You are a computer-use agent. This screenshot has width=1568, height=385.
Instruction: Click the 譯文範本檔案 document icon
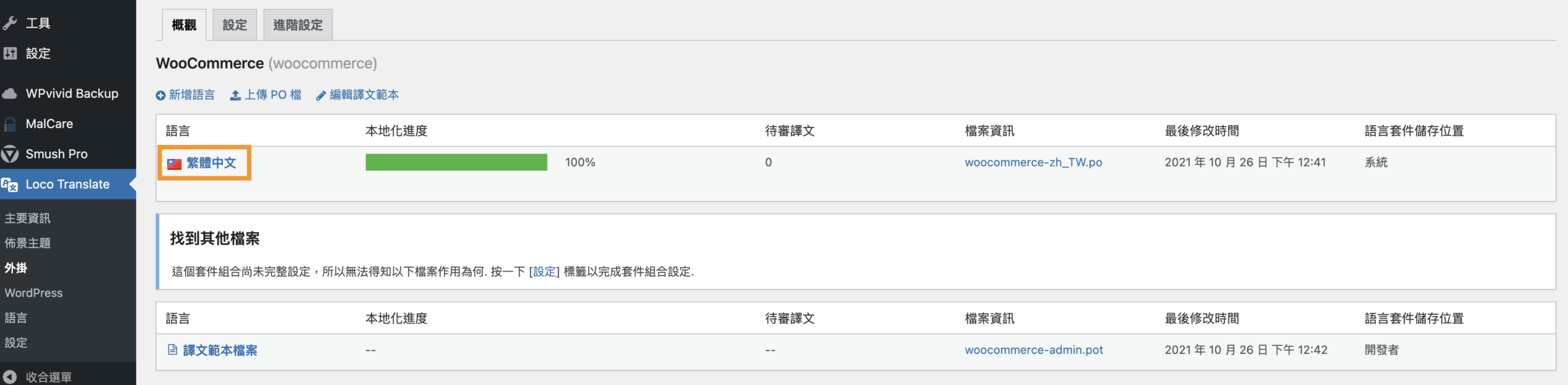pyautogui.click(x=173, y=350)
